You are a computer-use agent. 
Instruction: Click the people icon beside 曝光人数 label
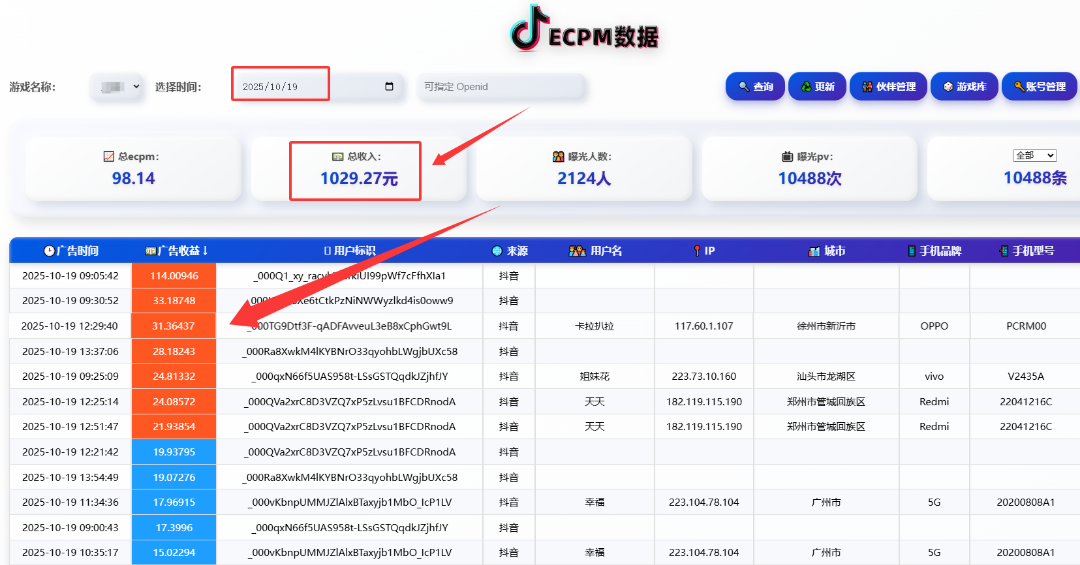tap(558, 157)
